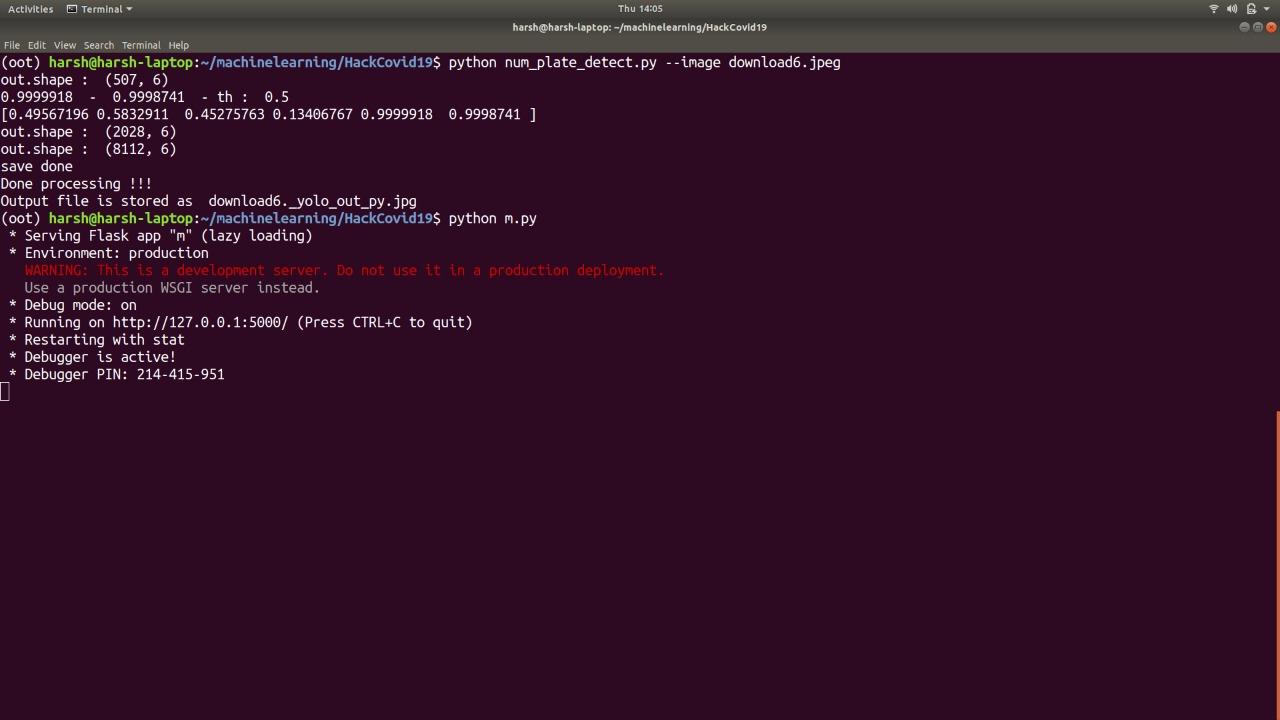This screenshot has width=1280, height=720.
Task: Open the Help menu
Action: 178,45
